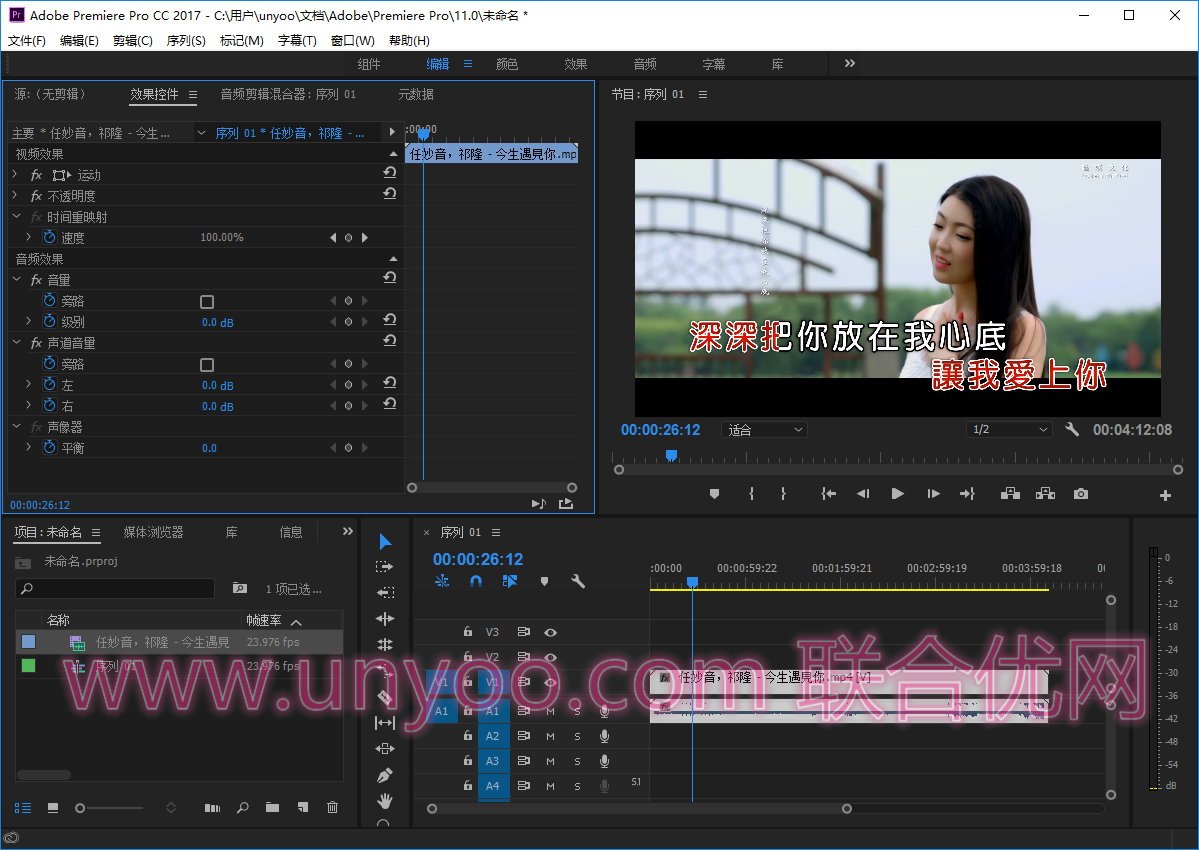Screen dimensions: 1199x850
Task: Click the Project panel search field
Action: tap(115, 589)
